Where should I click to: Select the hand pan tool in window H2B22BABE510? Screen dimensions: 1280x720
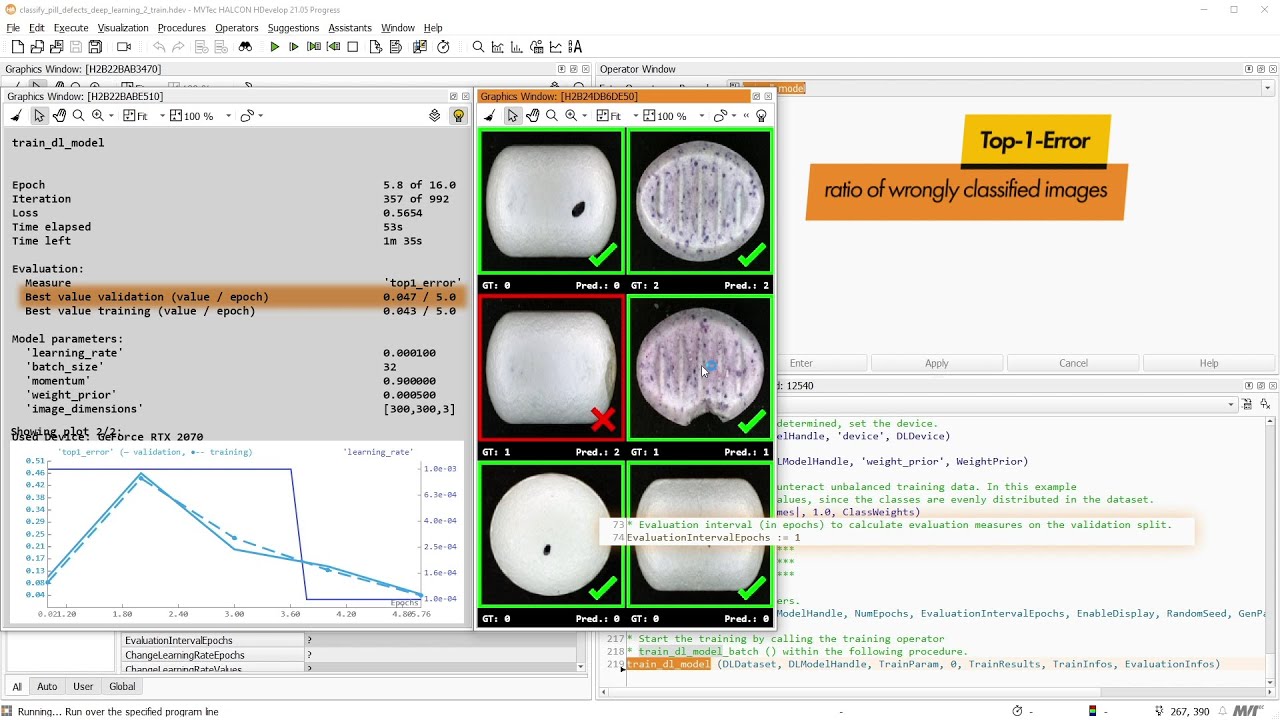coord(59,116)
